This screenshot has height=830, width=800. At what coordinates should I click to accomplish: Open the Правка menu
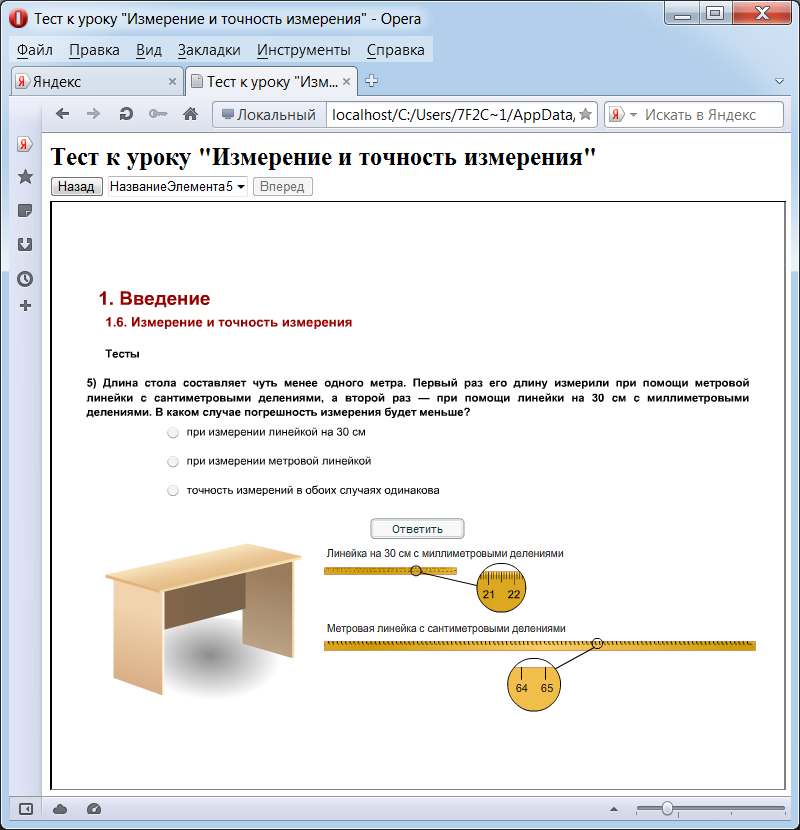[94, 50]
